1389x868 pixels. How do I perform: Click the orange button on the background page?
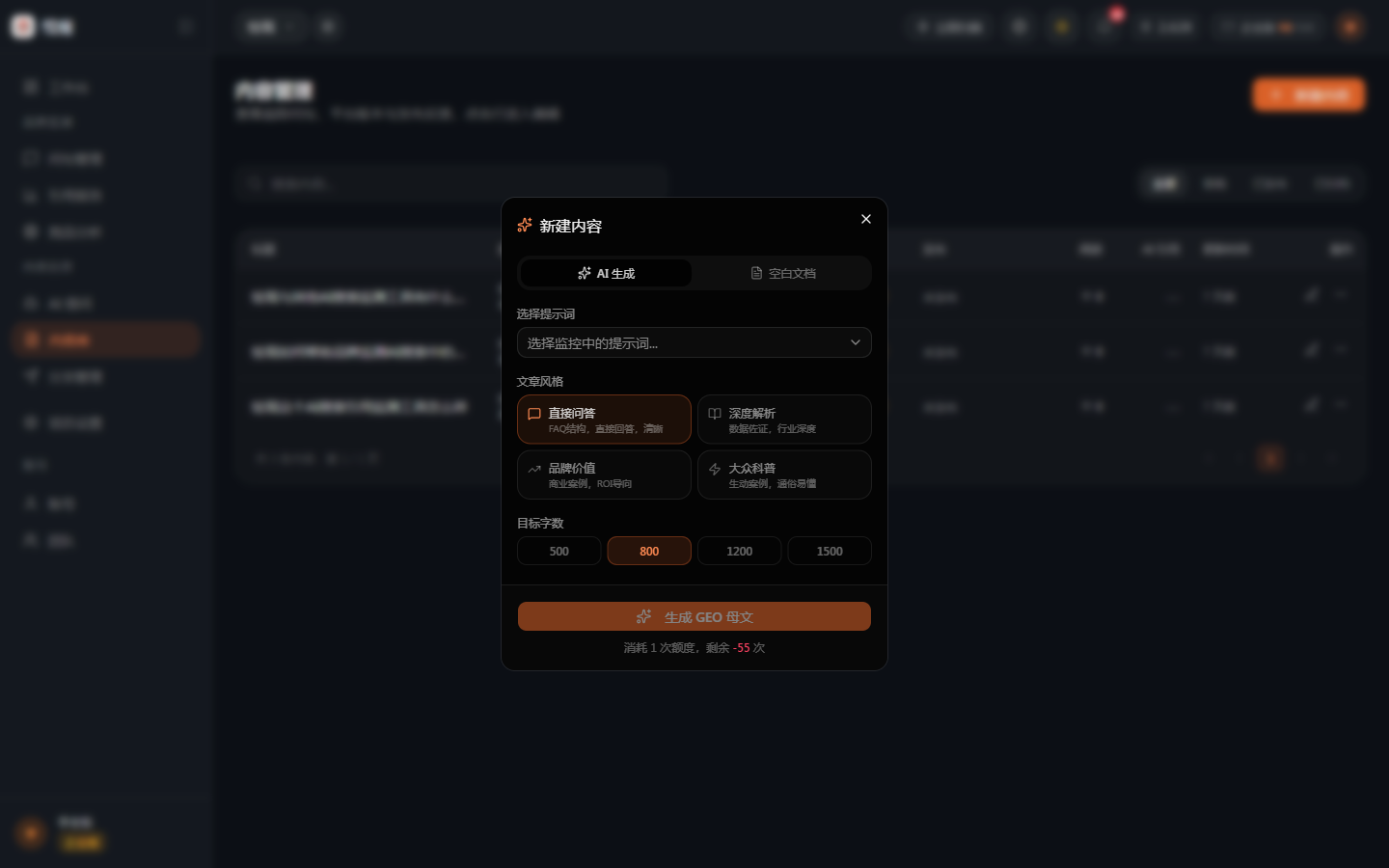tap(1309, 95)
